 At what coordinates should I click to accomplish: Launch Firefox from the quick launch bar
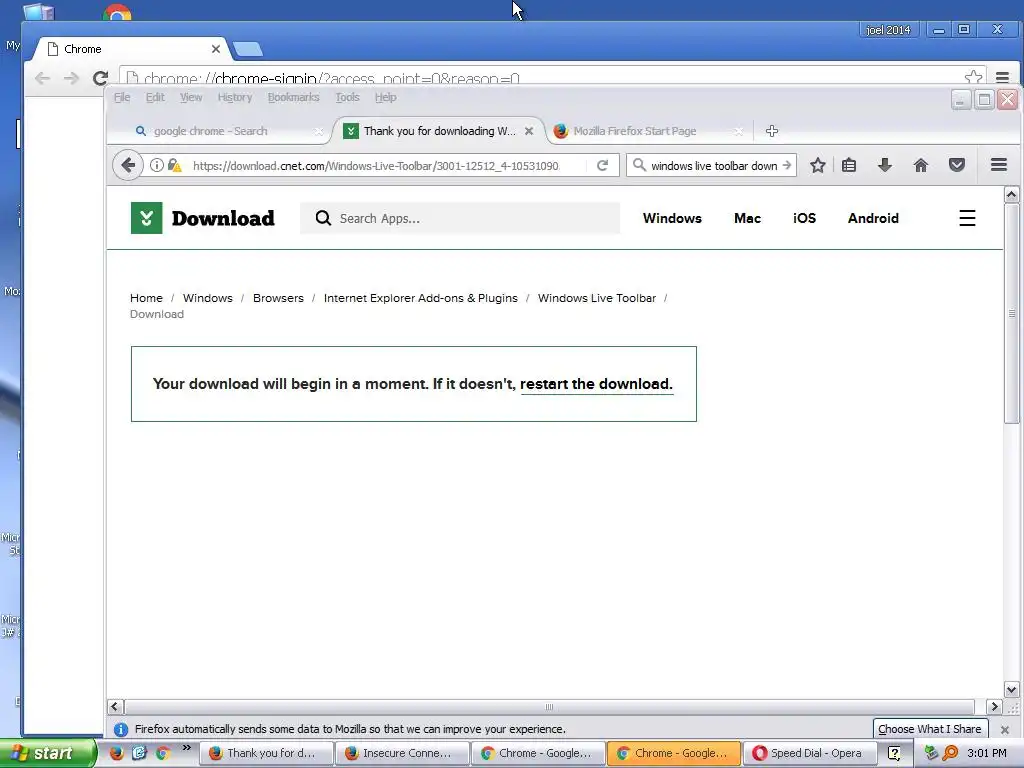click(x=116, y=753)
